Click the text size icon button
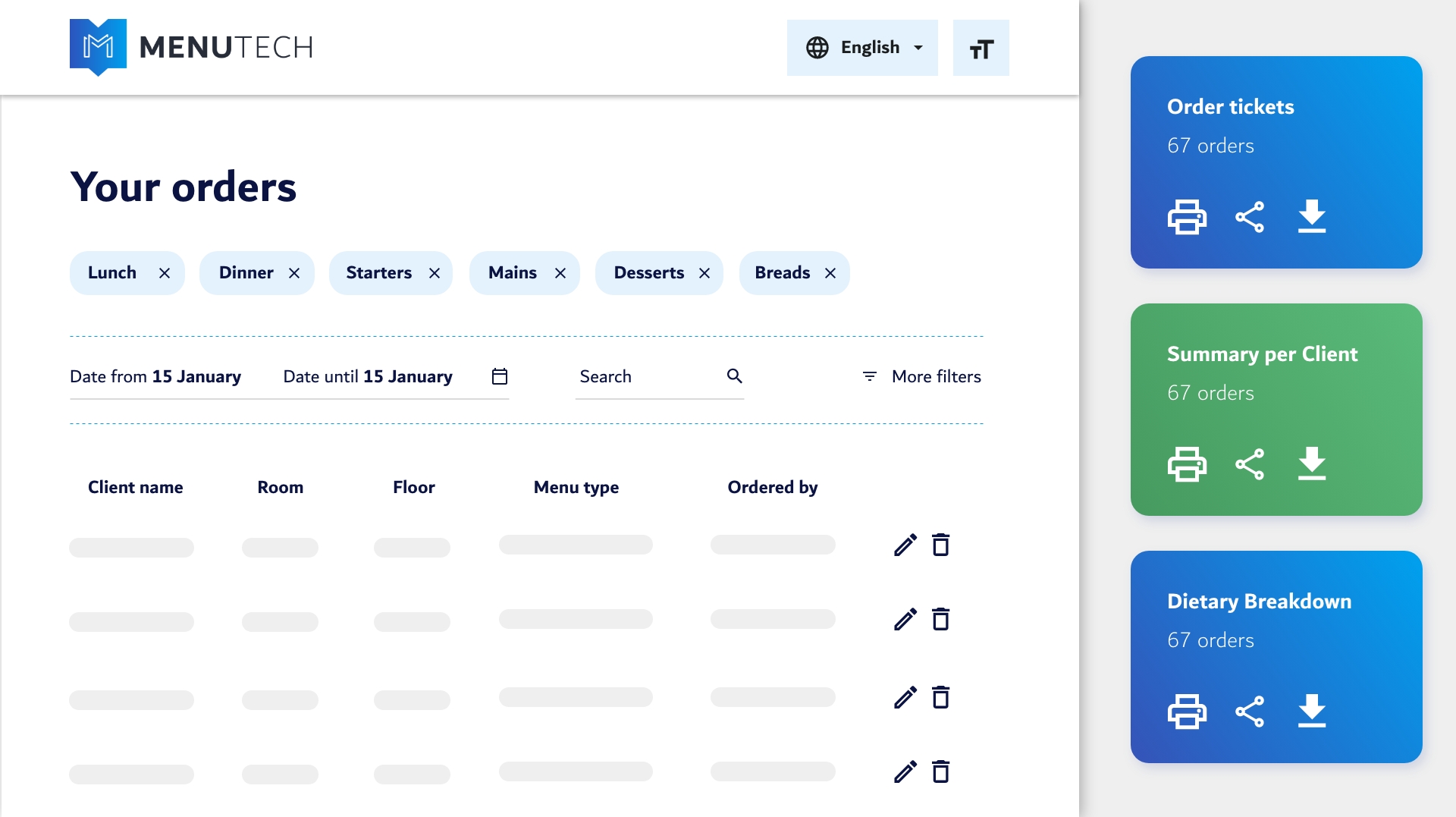 [981, 49]
